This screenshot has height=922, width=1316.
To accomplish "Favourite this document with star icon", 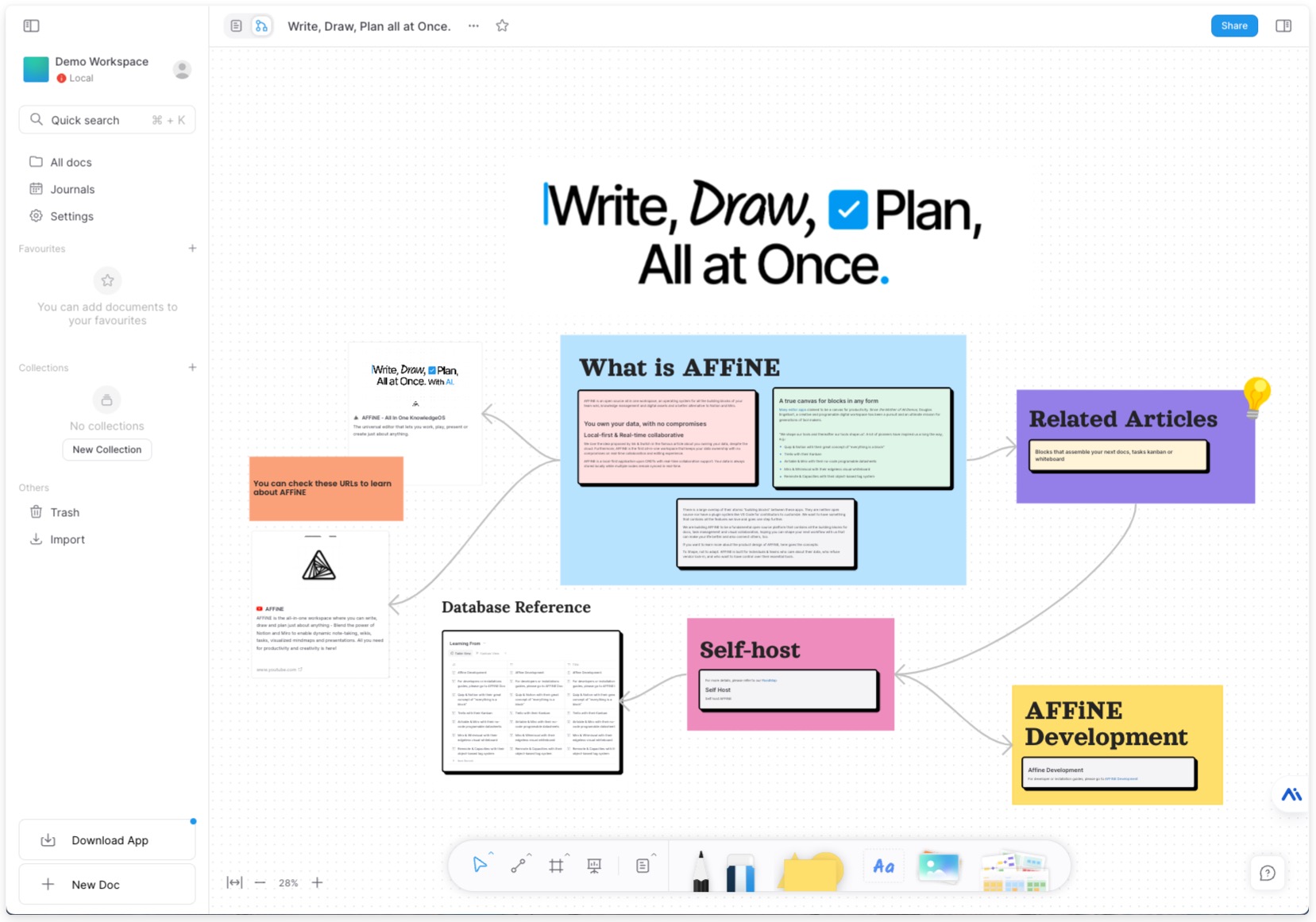I will [x=502, y=26].
